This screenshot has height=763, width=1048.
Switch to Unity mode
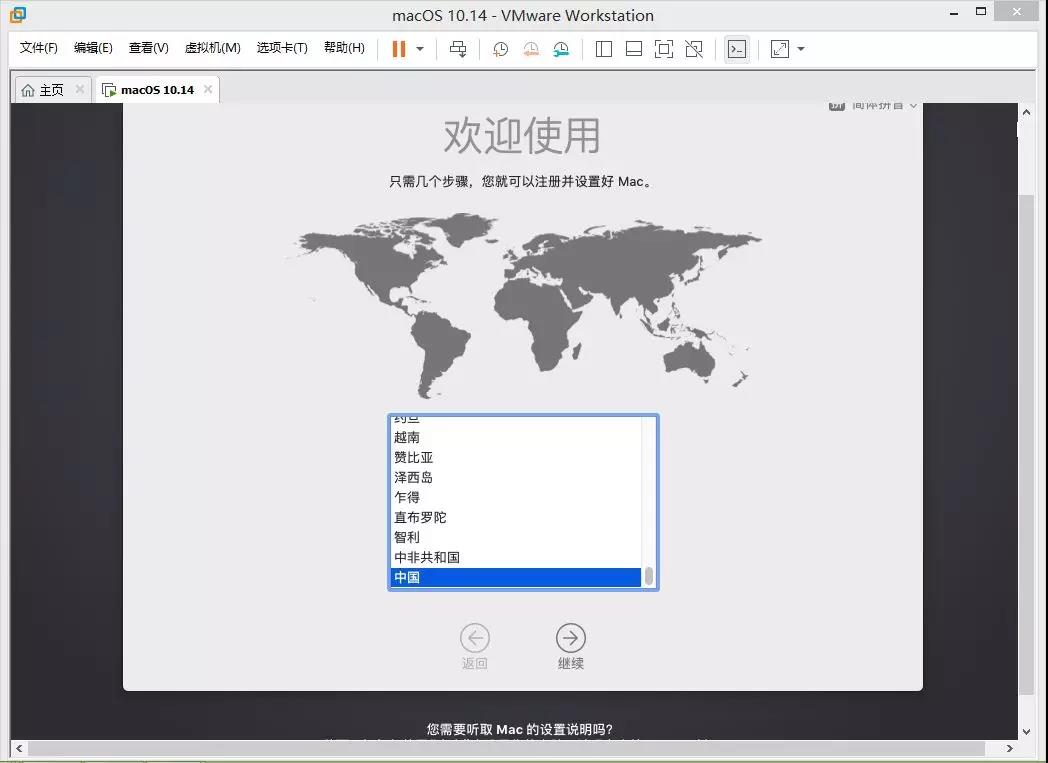pyautogui.click(x=694, y=49)
